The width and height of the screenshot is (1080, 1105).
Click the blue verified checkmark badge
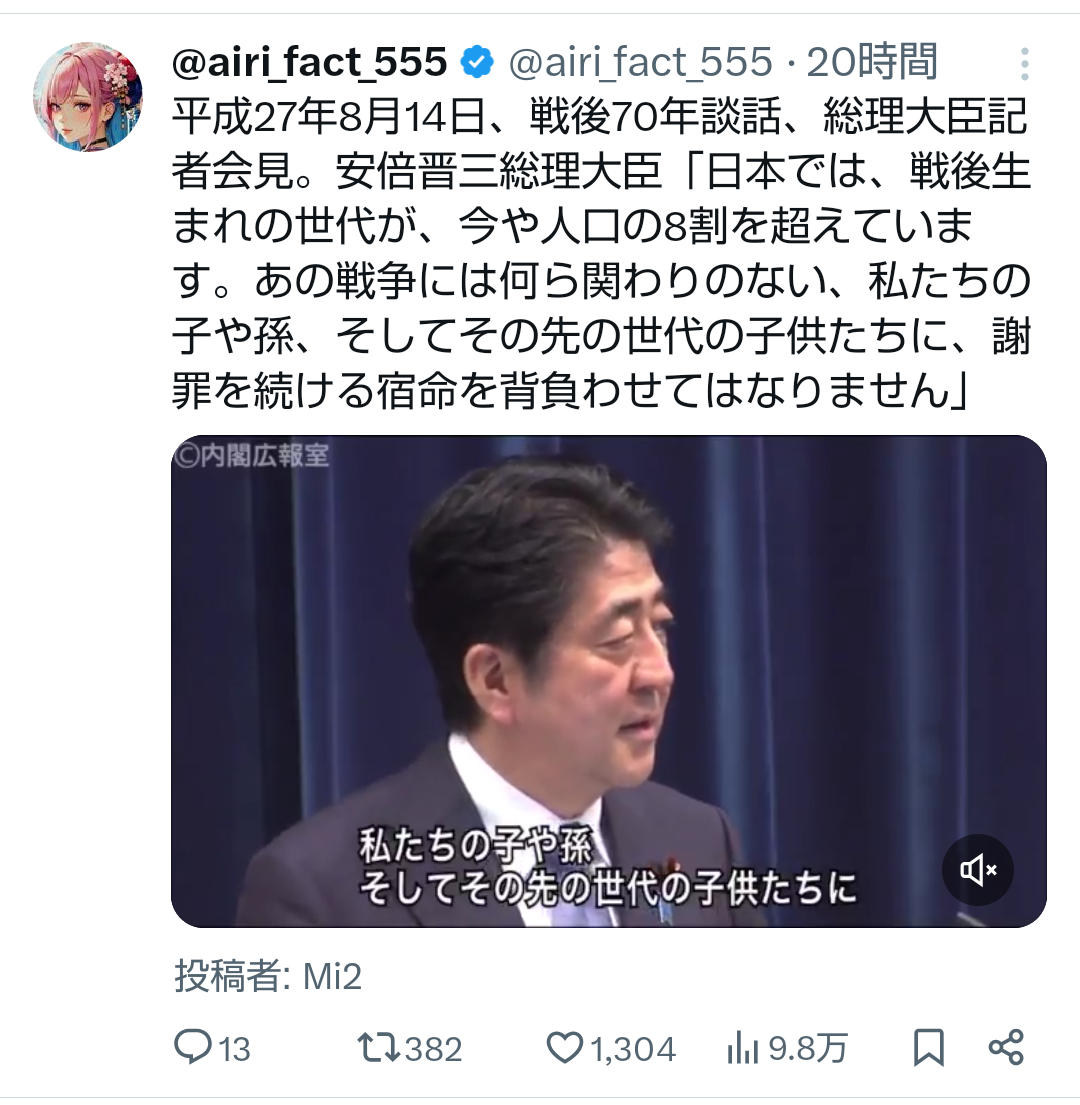[x=477, y=63]
